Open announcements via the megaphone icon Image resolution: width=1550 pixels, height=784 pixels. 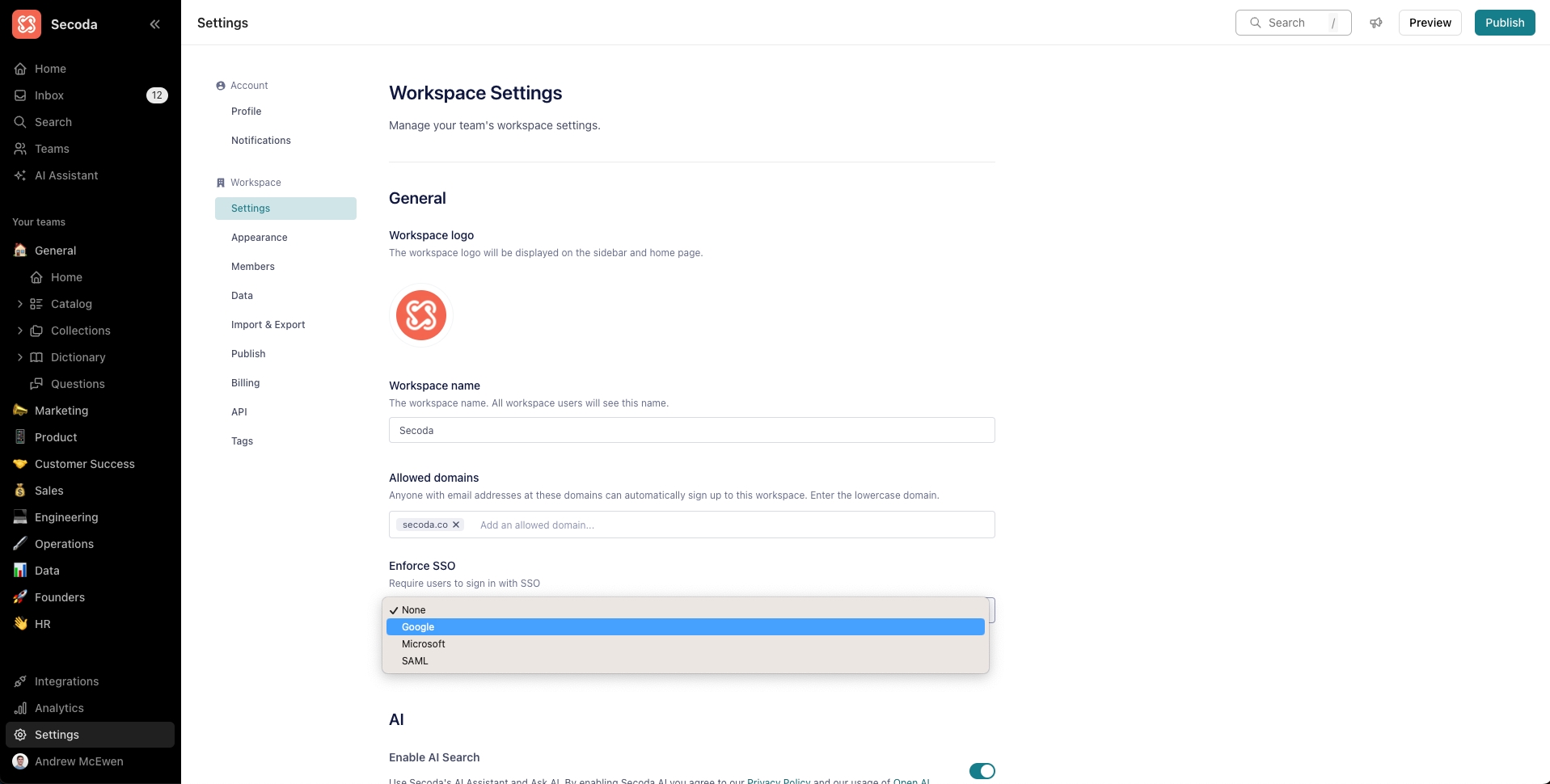(1375, 23)
